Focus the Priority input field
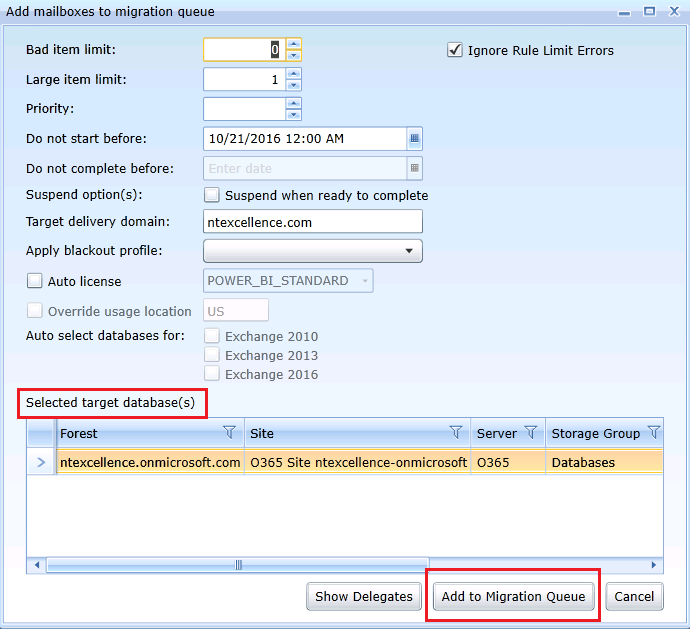 245,109
